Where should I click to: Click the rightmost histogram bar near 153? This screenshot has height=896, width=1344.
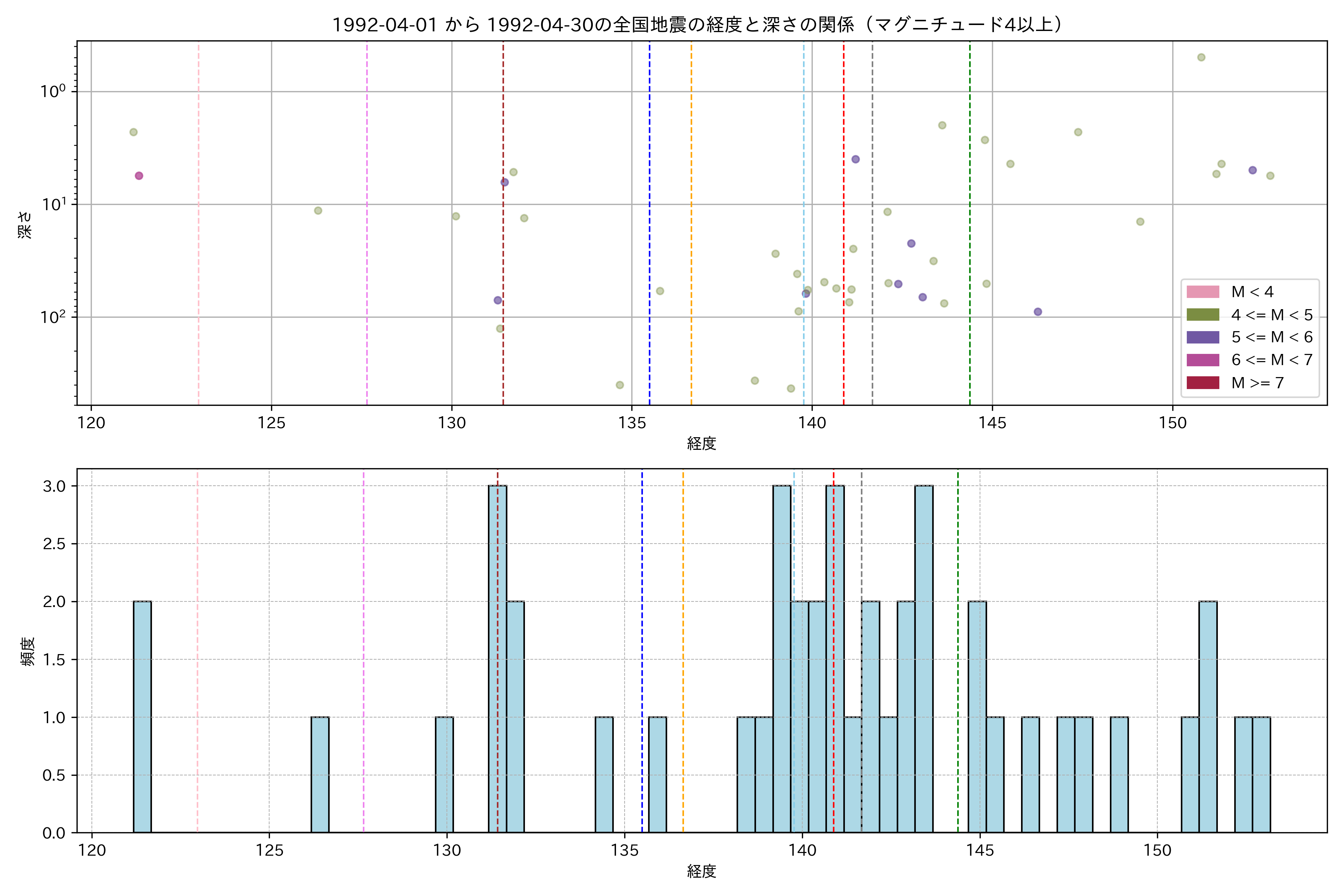[x=1261, y=775]
